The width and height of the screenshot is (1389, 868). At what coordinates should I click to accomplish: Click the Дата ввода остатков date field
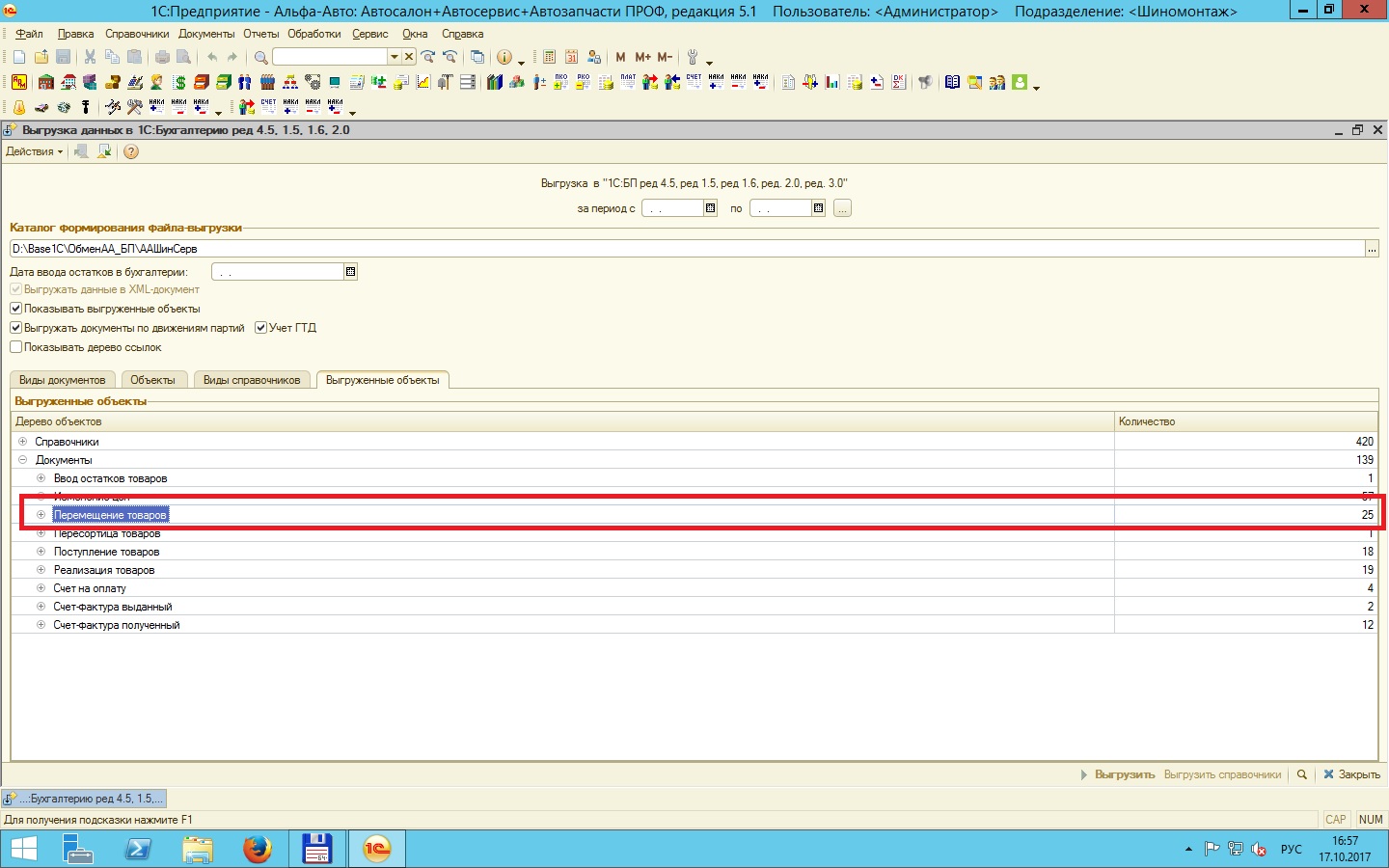(278, 272)
